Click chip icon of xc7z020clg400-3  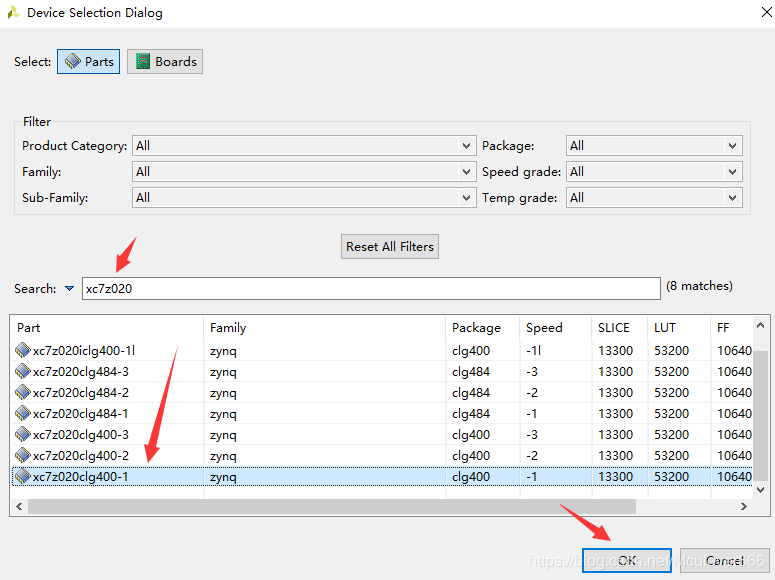[23, 434]
